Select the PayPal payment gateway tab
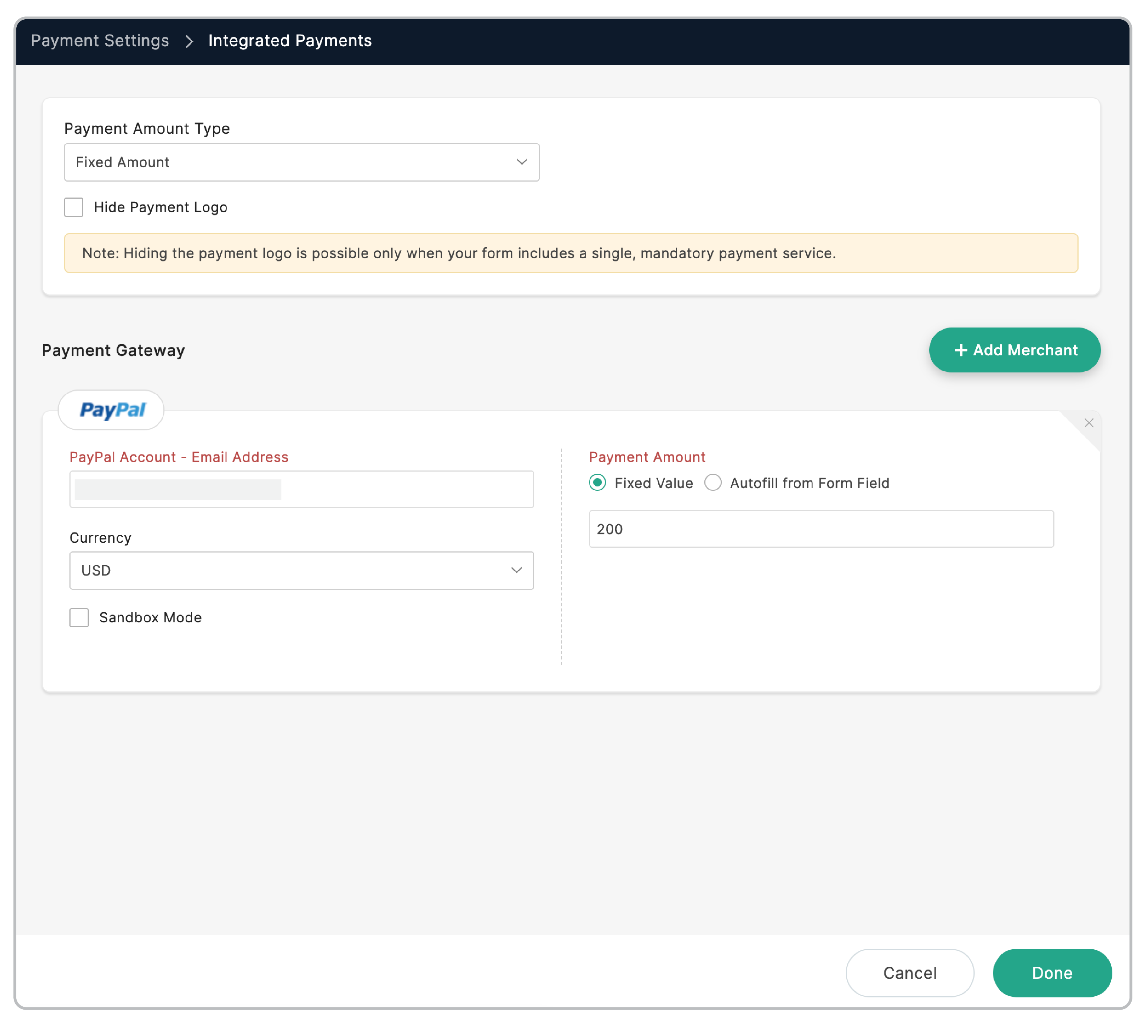1148x1036 pixels. (111, 410)
